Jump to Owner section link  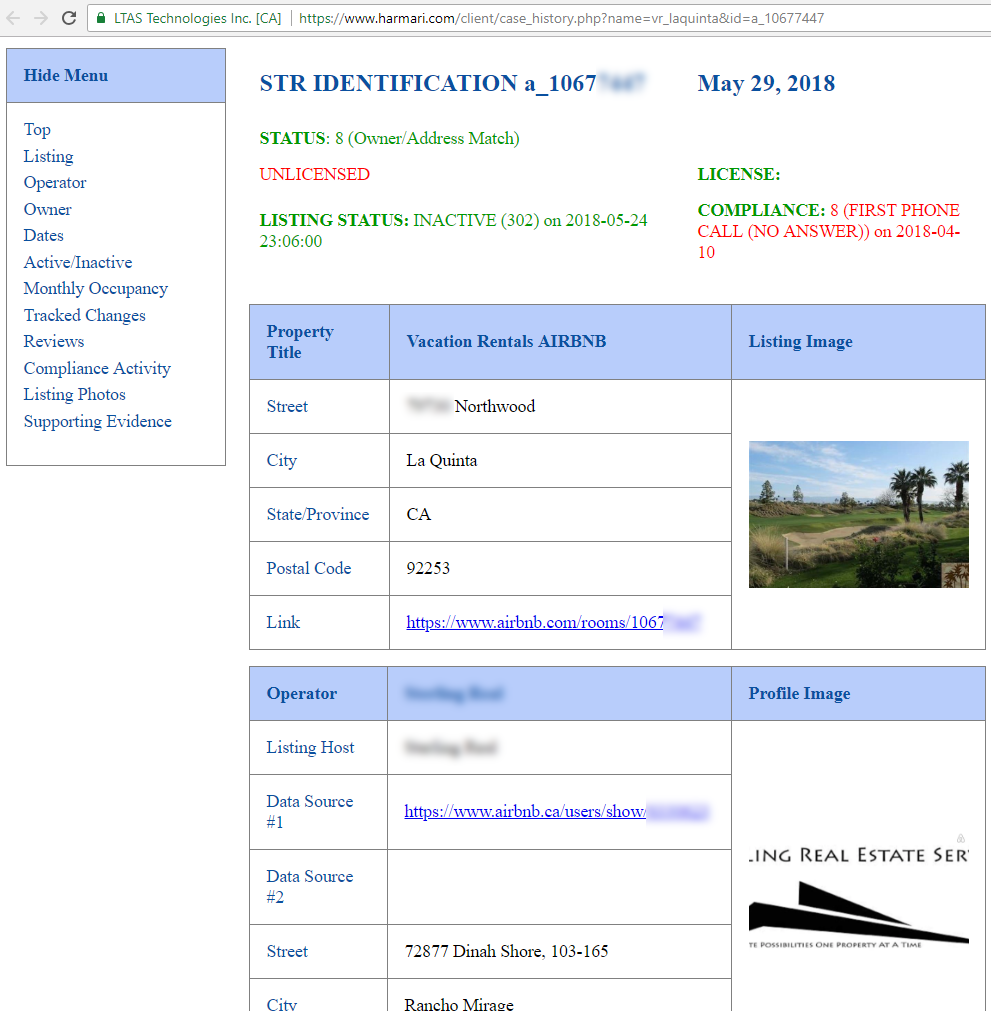point(47,210)
